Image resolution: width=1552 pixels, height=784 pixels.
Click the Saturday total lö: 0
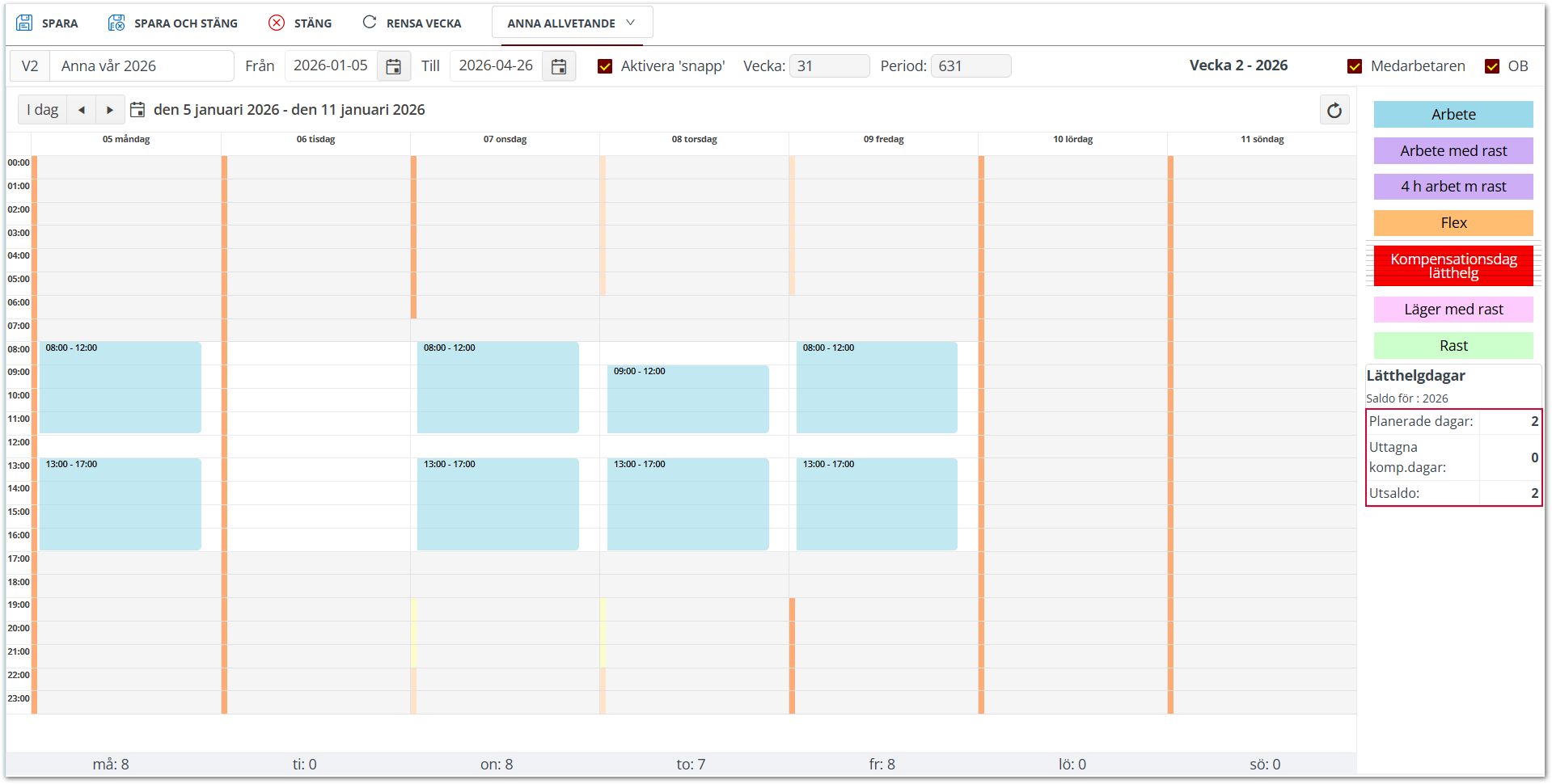click(x=1072, y=765)
